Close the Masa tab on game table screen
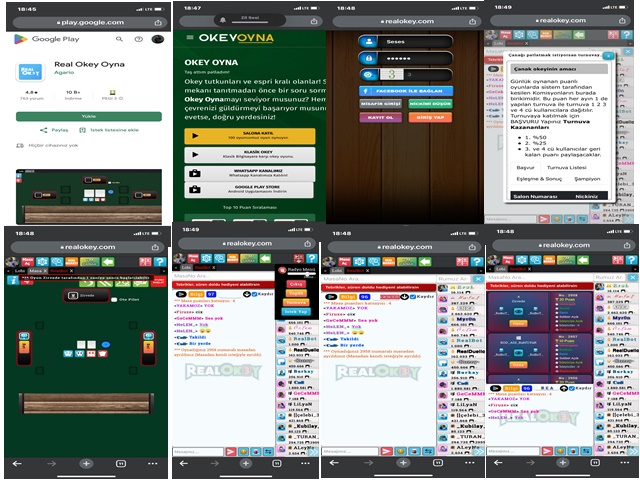The height and width of the screenshot is (480, 640). [45, 271]
